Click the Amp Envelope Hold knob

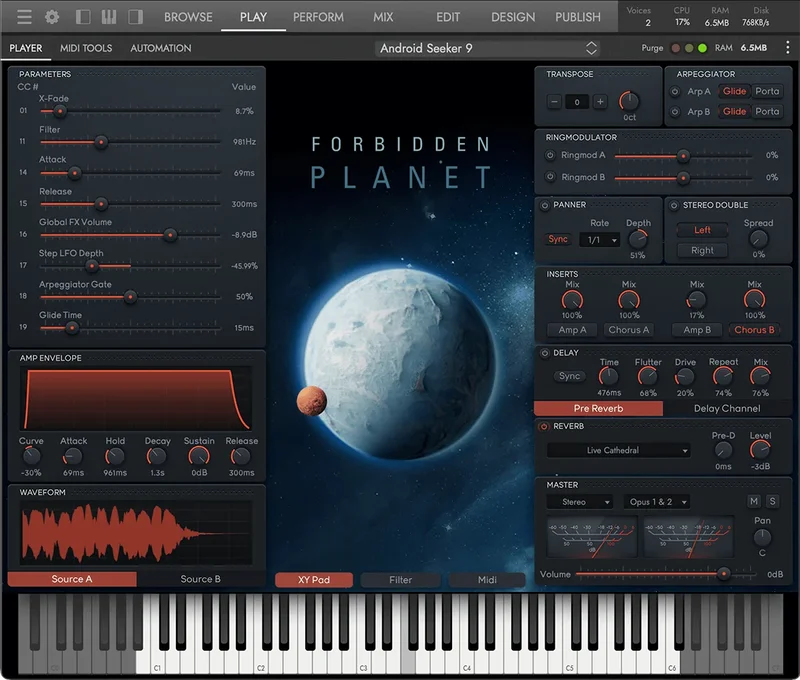pos(115,456)
